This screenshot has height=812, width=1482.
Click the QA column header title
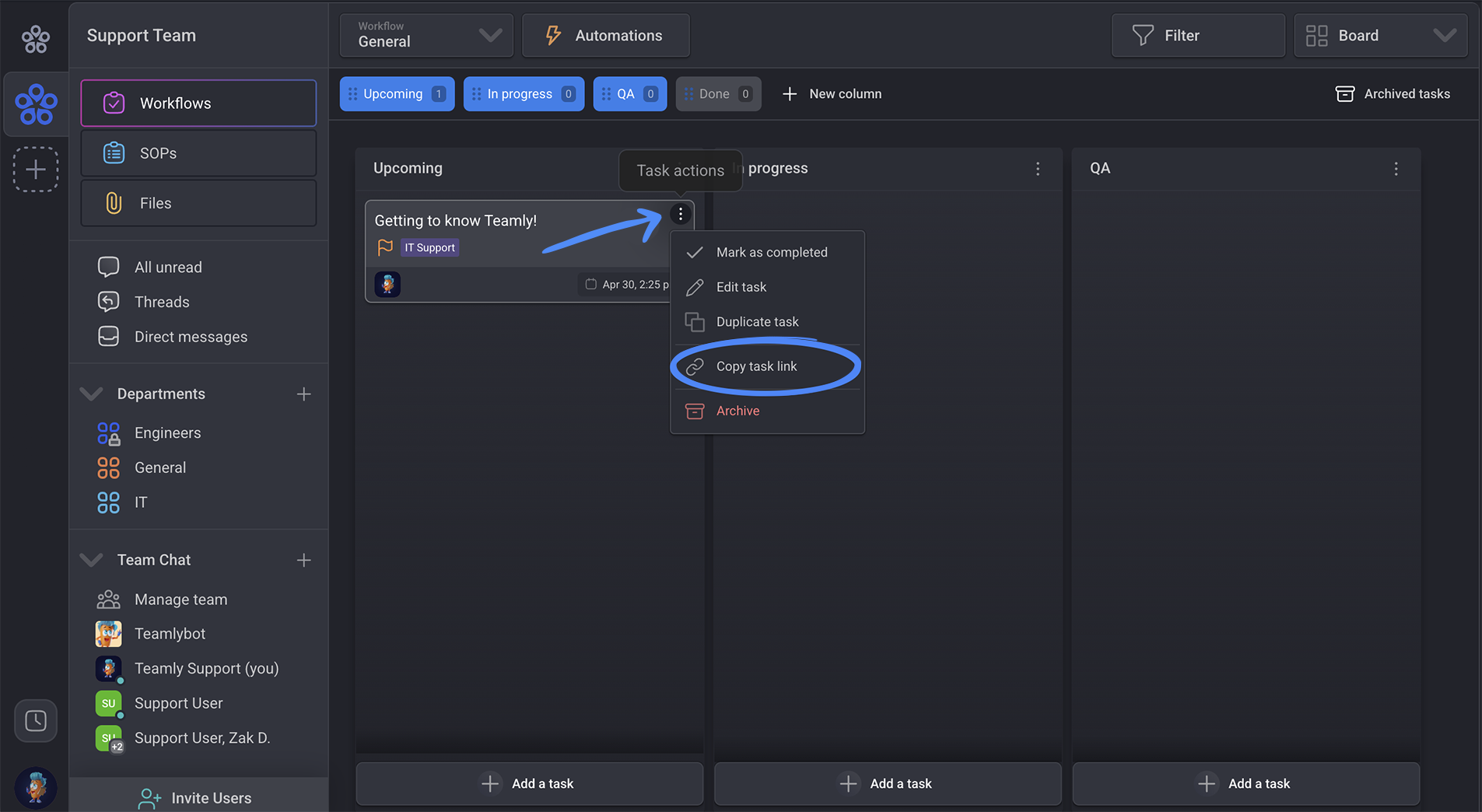point(1100,168)
